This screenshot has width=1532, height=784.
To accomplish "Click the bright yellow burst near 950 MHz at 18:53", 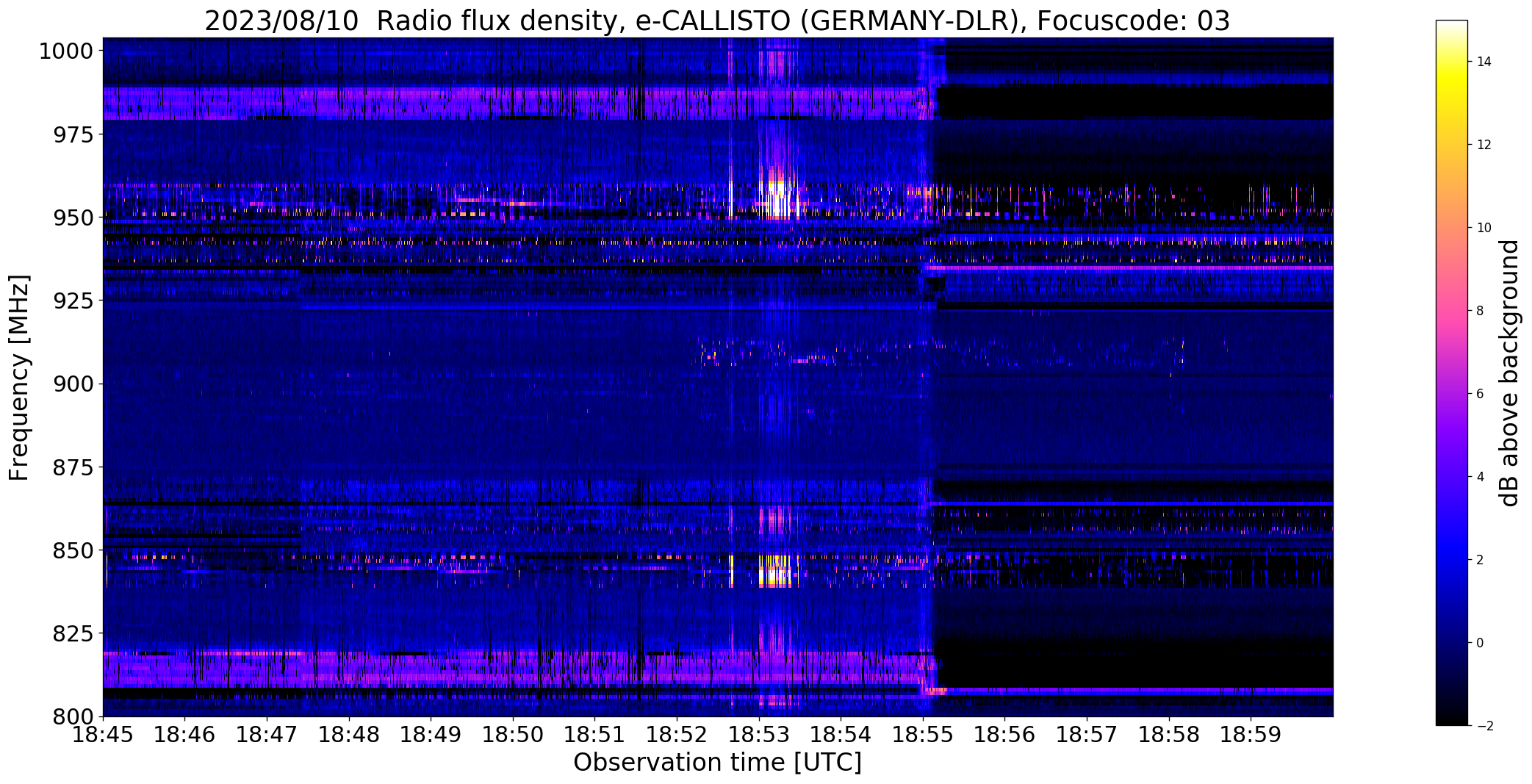I will pos(778,198).
